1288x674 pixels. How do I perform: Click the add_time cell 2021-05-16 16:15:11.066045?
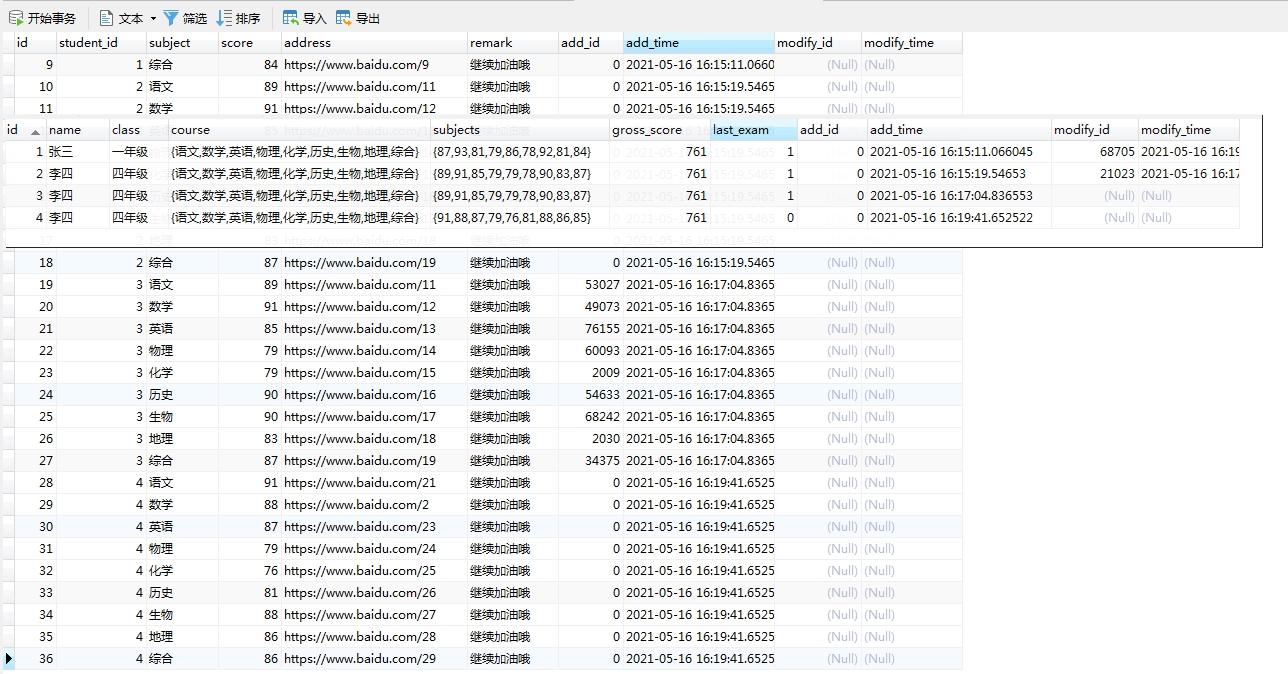point(959,152)
